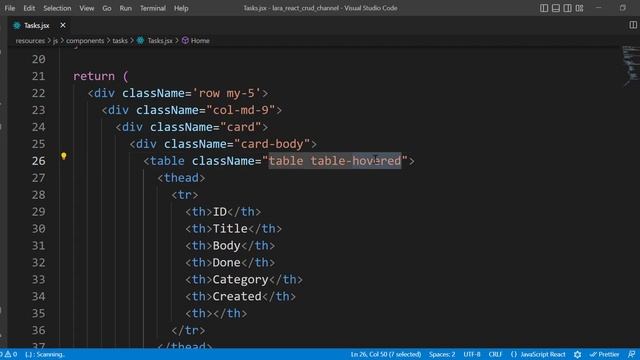Click the gear icon in status bar

577,354
